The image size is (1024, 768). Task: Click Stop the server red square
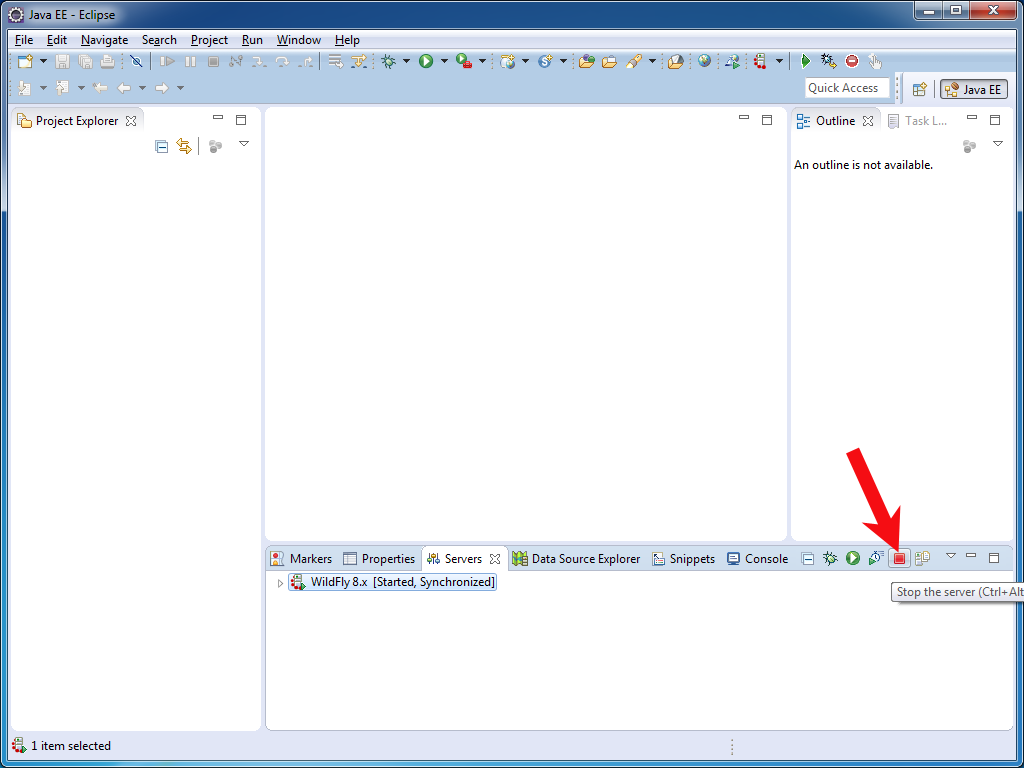(899, 558)
